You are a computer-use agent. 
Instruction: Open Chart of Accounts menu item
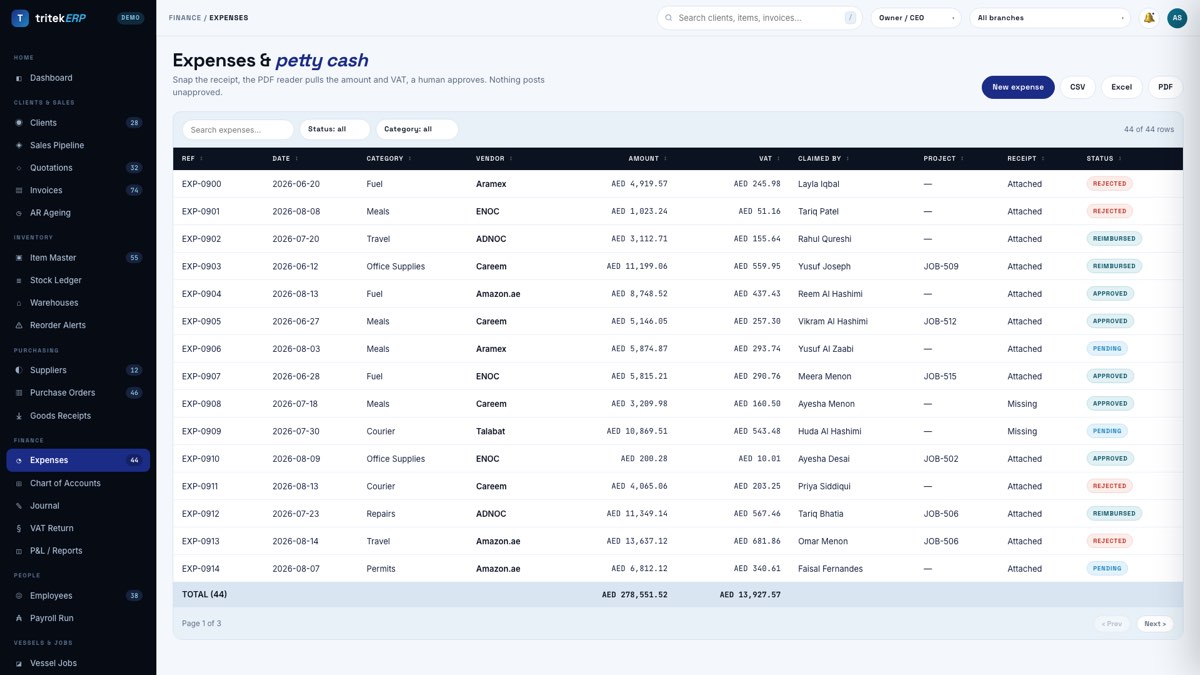pyautogui.click(x=78, y=483)
